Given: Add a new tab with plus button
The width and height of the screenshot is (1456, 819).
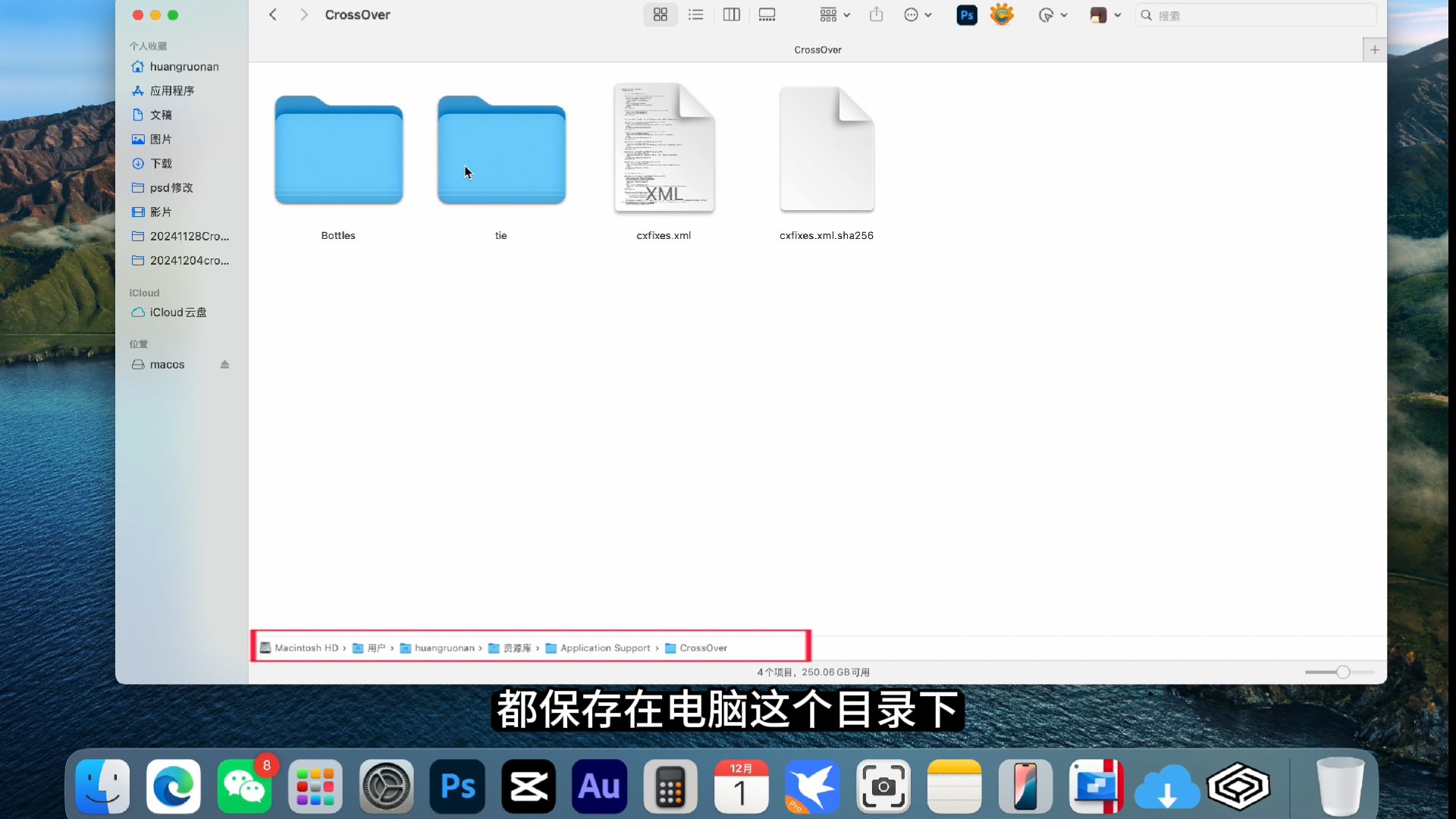Looking at the screenshot, I should coord(1374,49).
